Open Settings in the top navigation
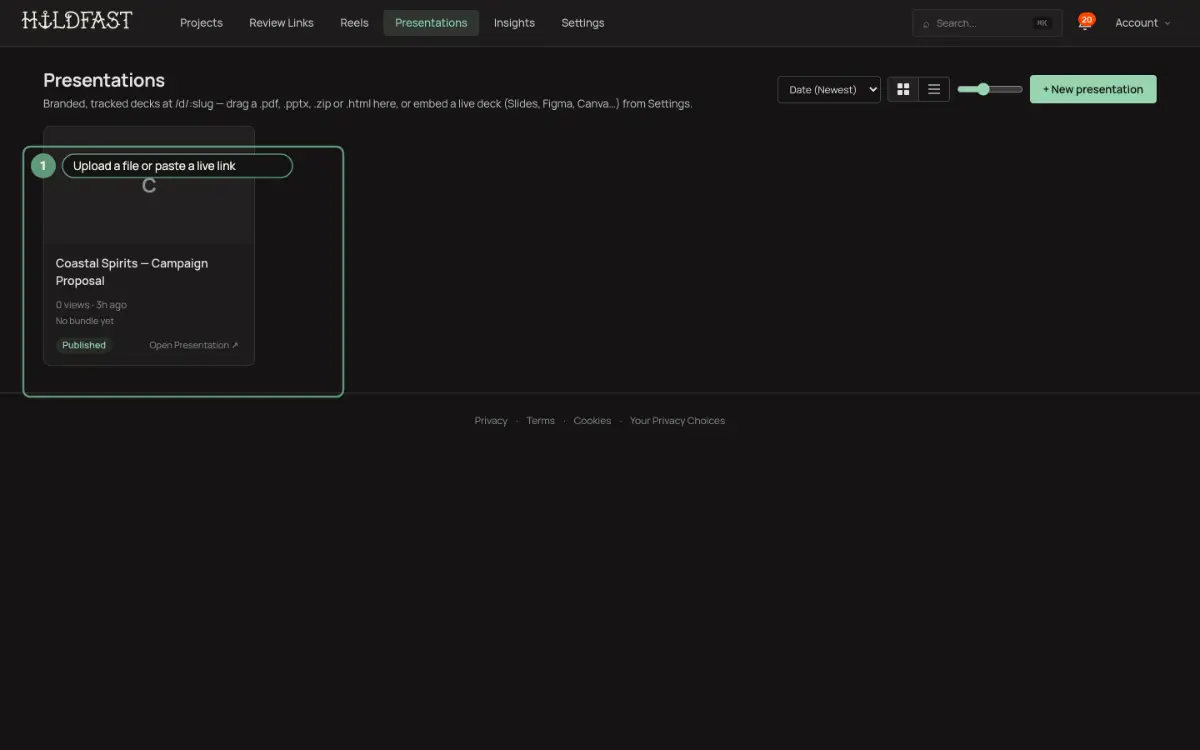This screenshot has width=1200, height=750. (583, 23)
